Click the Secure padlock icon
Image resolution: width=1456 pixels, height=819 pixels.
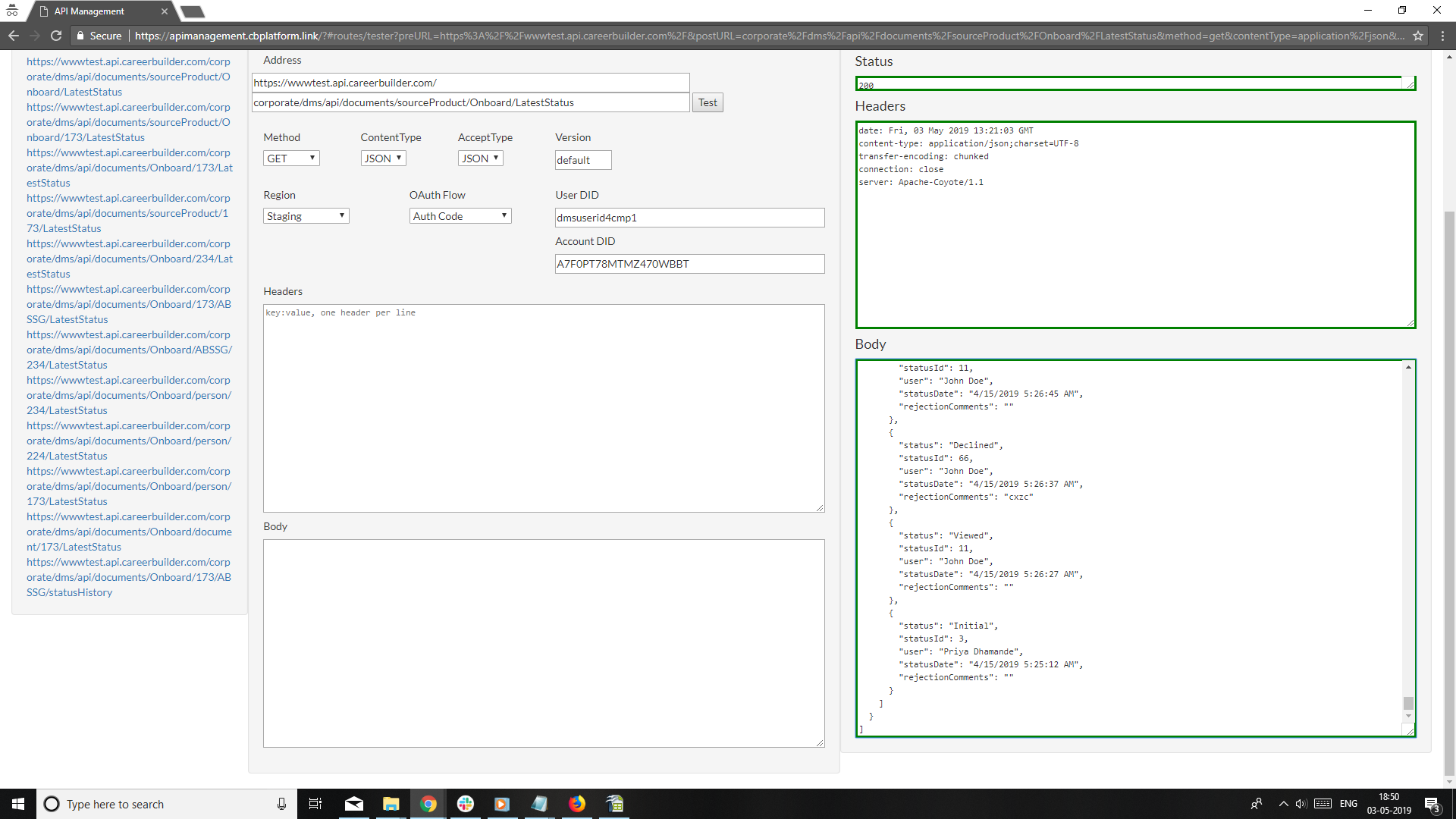point(80,36)
